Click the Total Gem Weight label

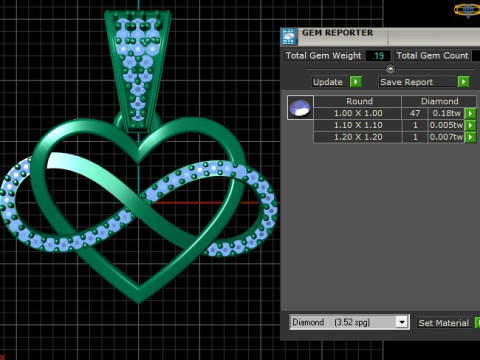coord(323,55)
